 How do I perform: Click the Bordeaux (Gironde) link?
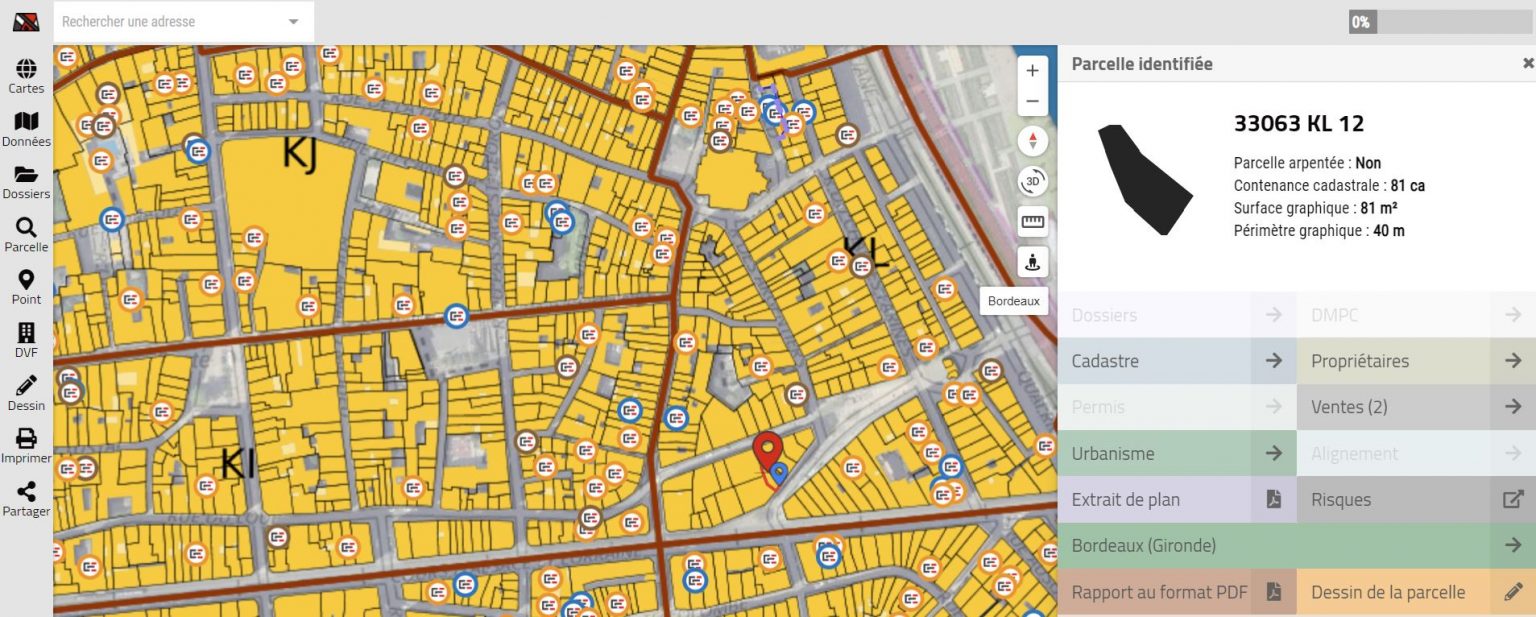pyautogui.click(x=1296, y=546)
